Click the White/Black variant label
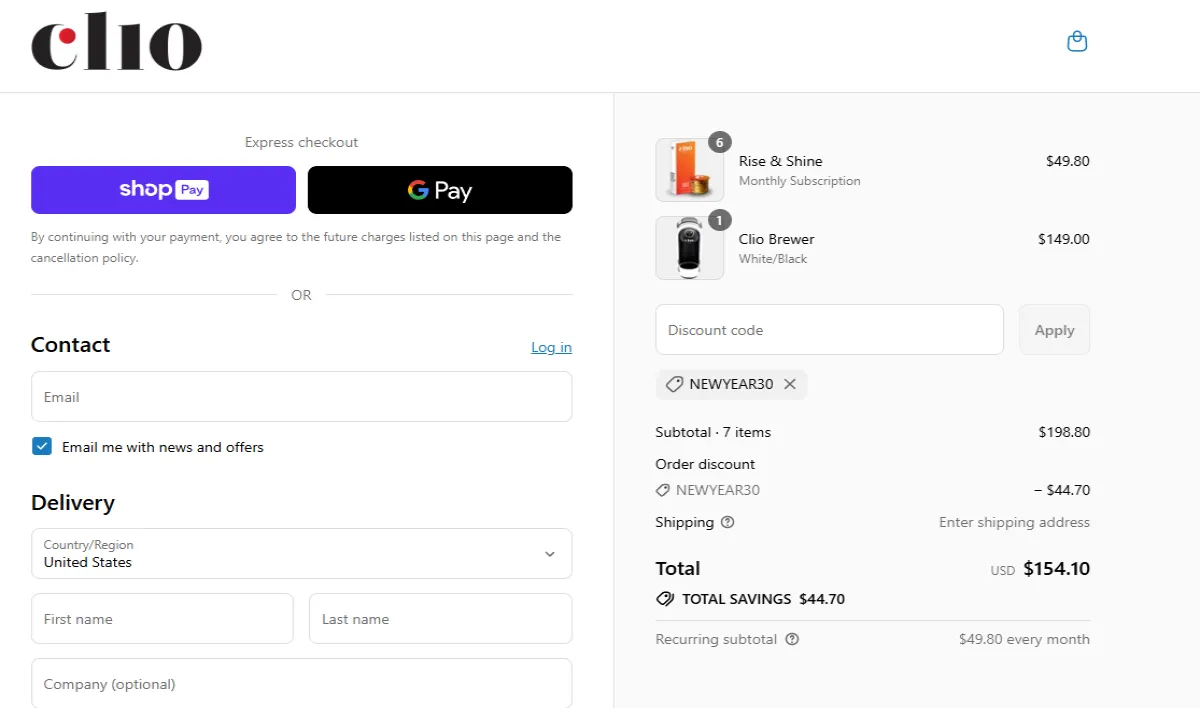The width and height of the screenshot is (1200, 708). click(x=773, y=259)
